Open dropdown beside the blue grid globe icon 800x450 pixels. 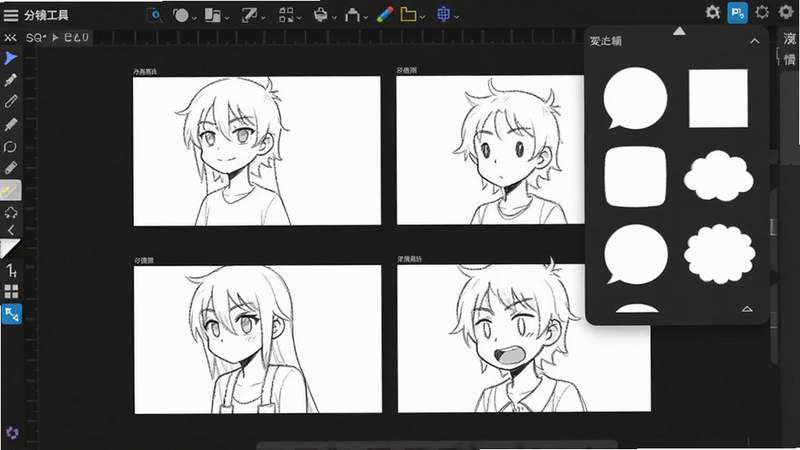click(457, 18)
